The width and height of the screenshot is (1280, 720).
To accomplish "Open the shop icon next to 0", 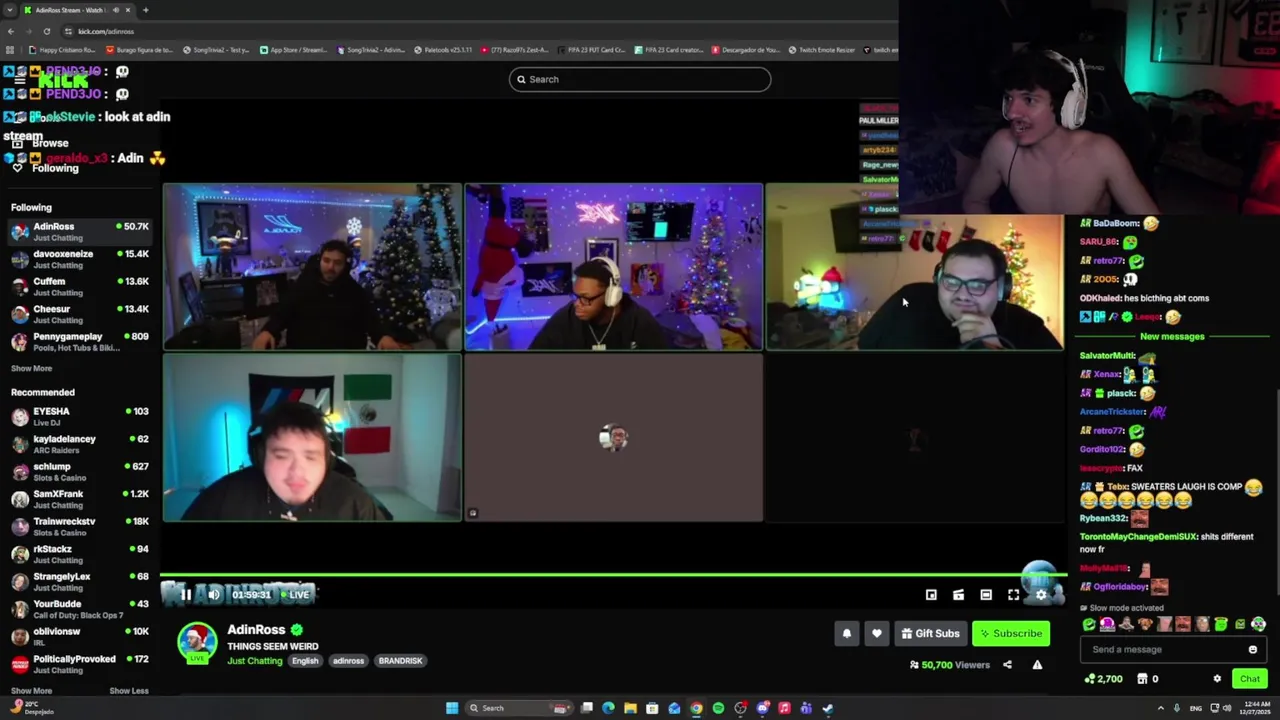I will click(1142, 679).
